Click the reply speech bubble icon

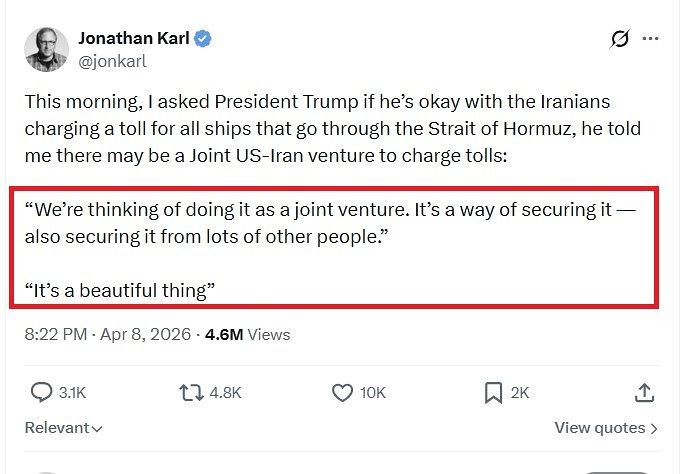(x=42, y=393)
